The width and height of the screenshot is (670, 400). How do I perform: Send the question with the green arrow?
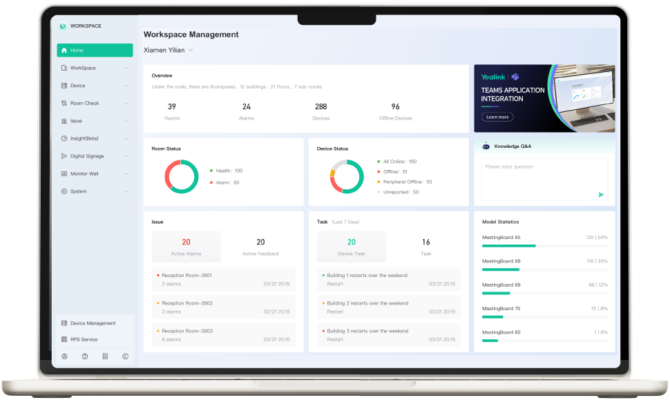(601, 194)
